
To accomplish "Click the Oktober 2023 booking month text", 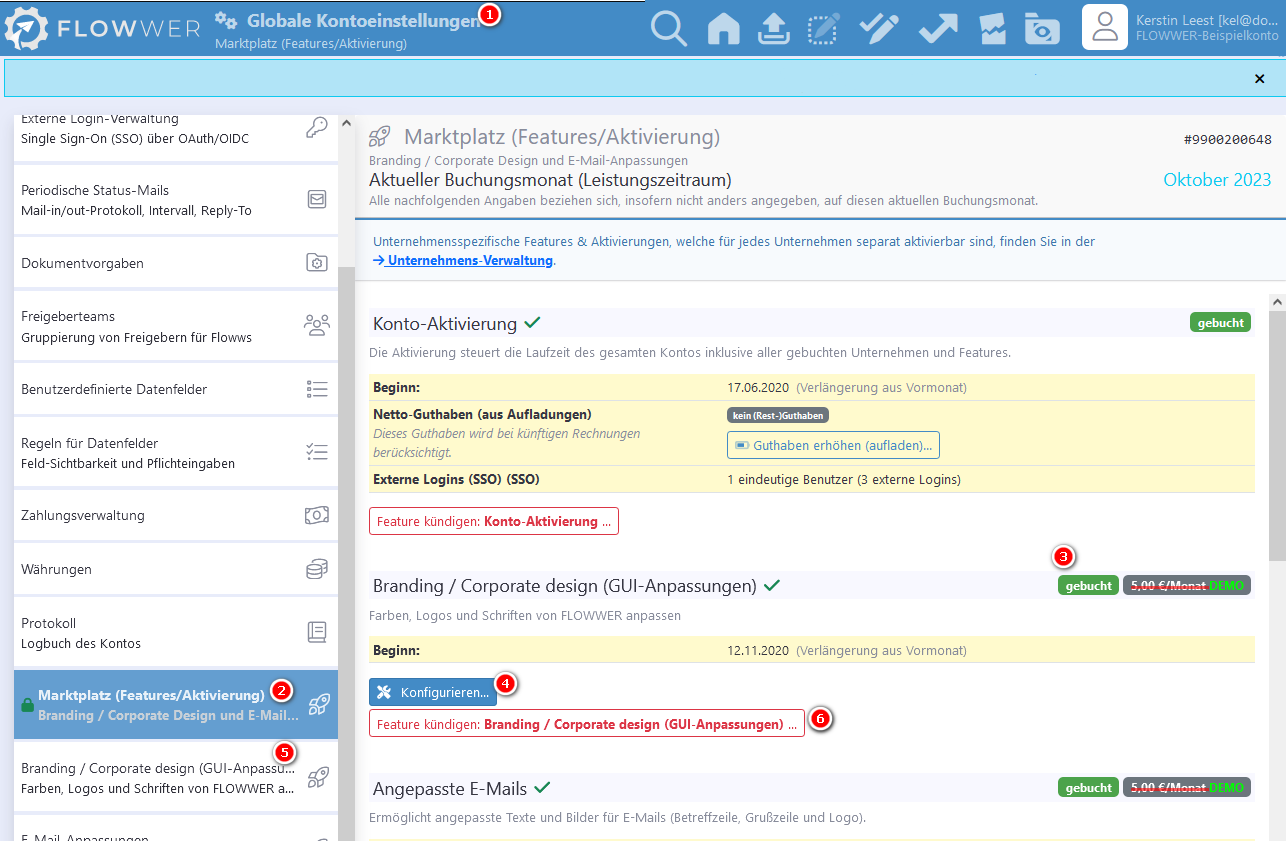I will (x=1217, y=180).
